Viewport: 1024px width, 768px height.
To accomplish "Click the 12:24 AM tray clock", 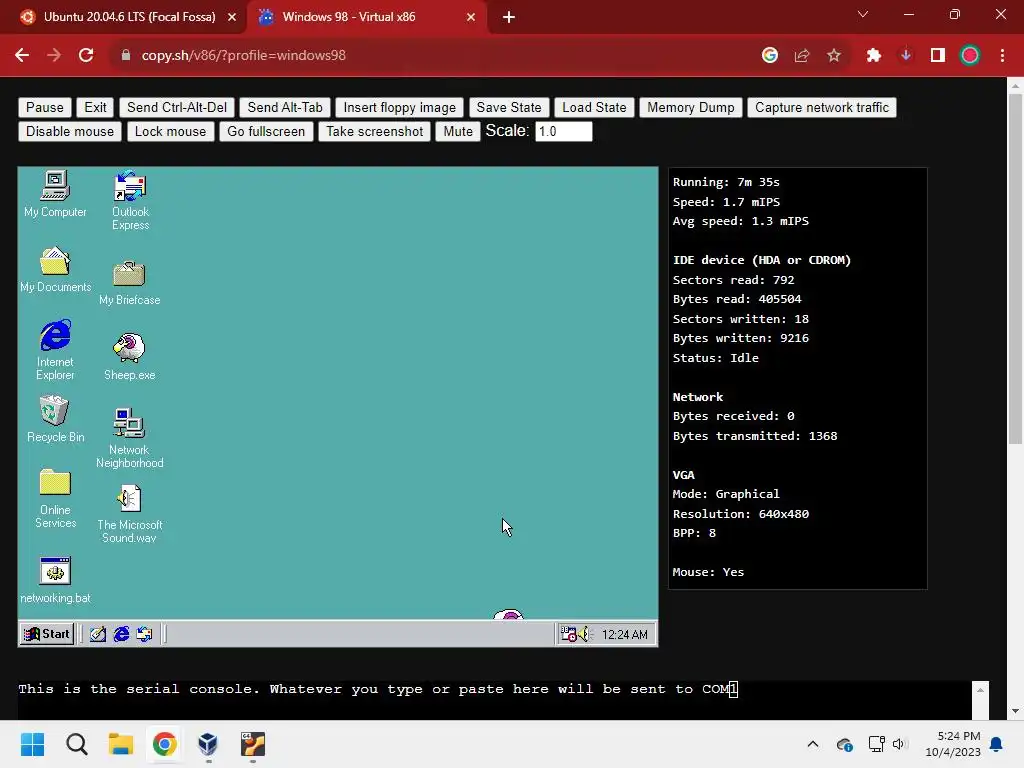I will pos(624,635).
